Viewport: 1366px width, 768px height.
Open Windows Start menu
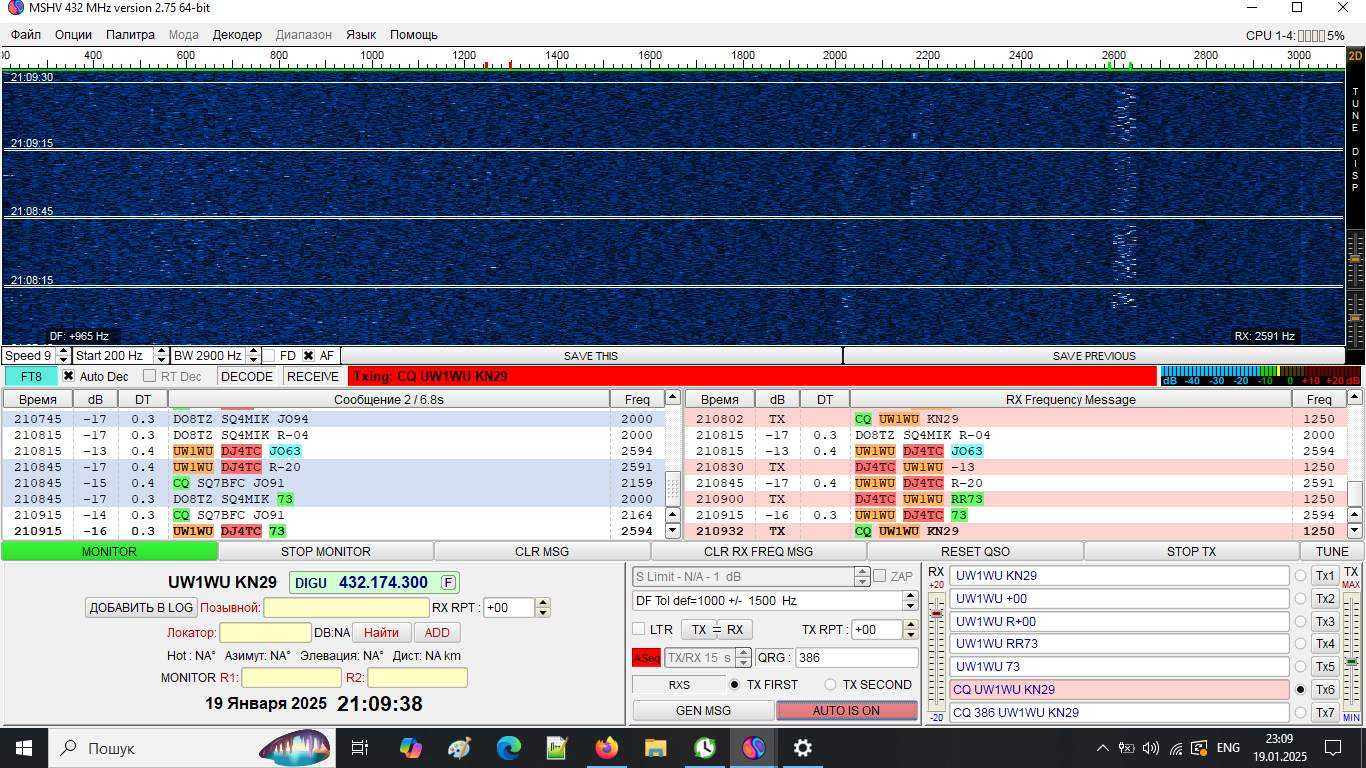(x=24, y=748)
